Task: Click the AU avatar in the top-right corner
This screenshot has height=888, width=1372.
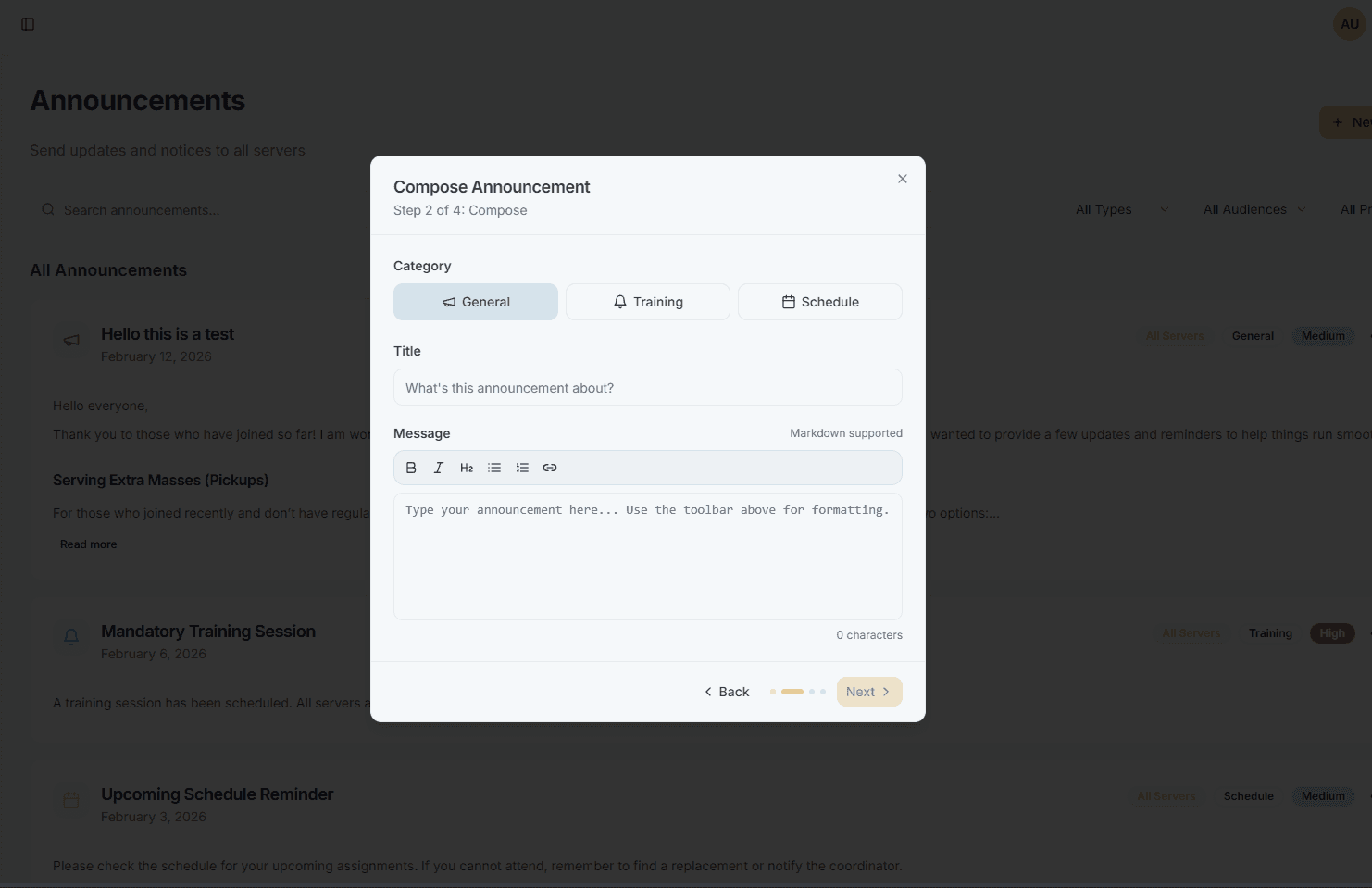Action: coord(1348,23)
